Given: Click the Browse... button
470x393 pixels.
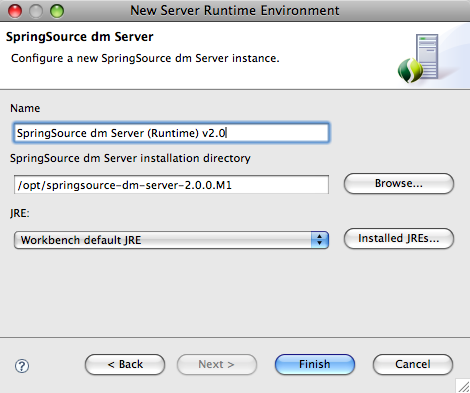Looking at the screenshot, I should [399, 183].
